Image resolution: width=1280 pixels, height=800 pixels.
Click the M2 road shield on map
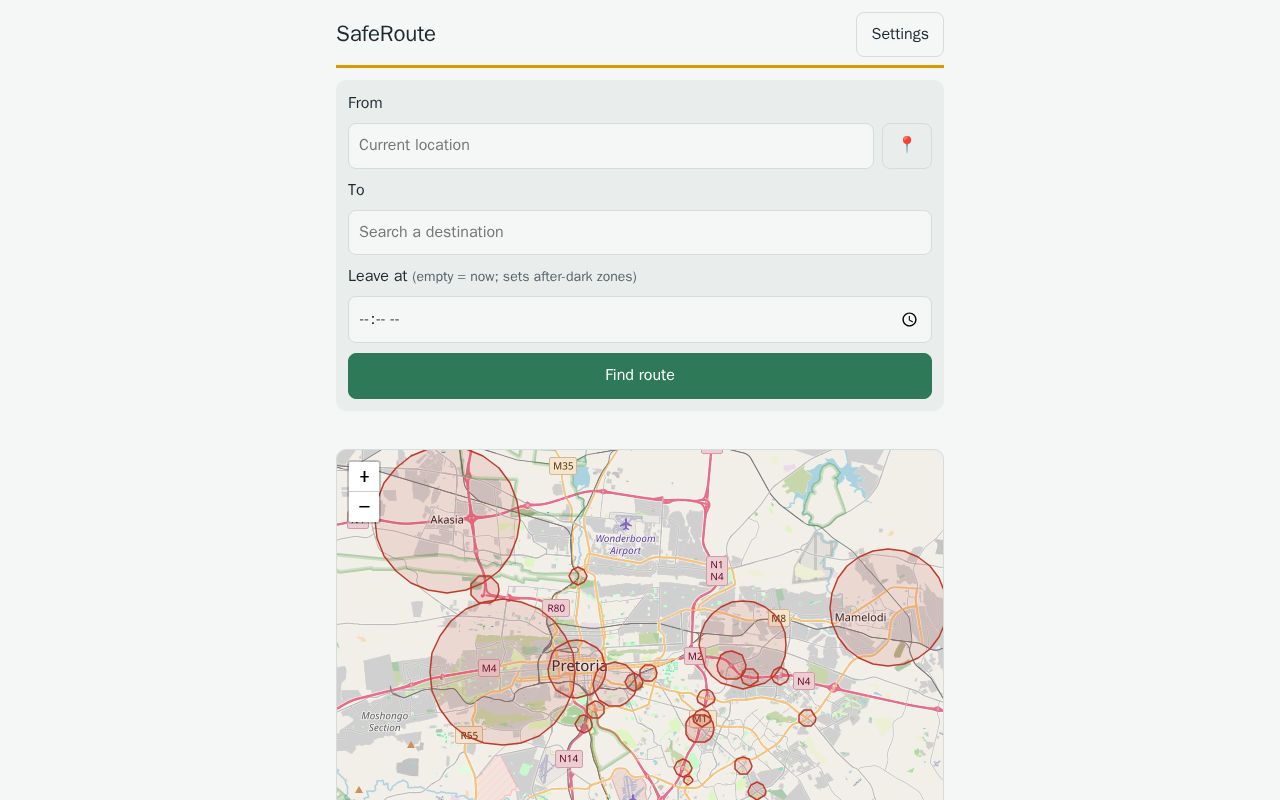pyautogui.click(x=694, y=656)
